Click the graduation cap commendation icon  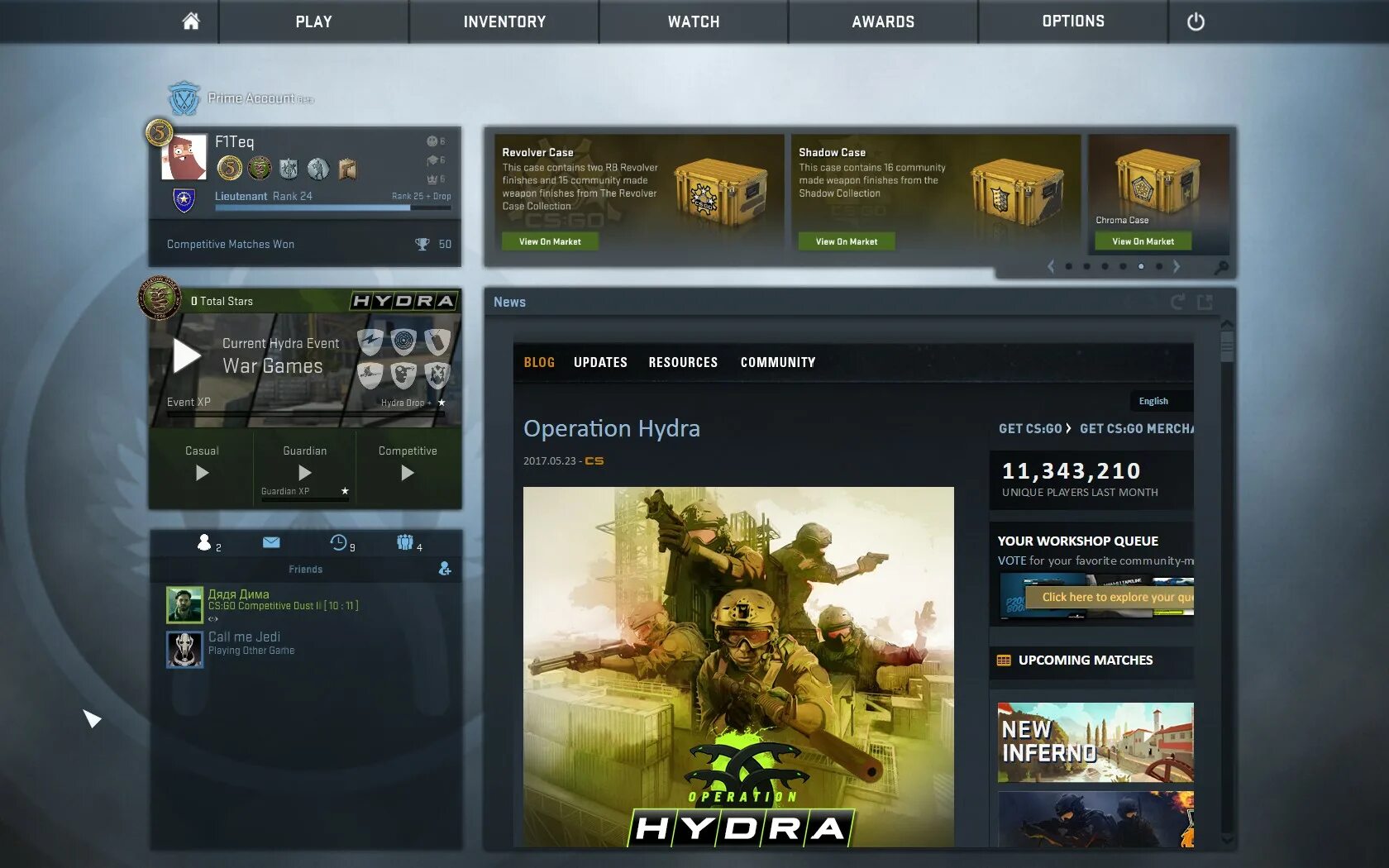pyautogui.click(x=432, y=160)
